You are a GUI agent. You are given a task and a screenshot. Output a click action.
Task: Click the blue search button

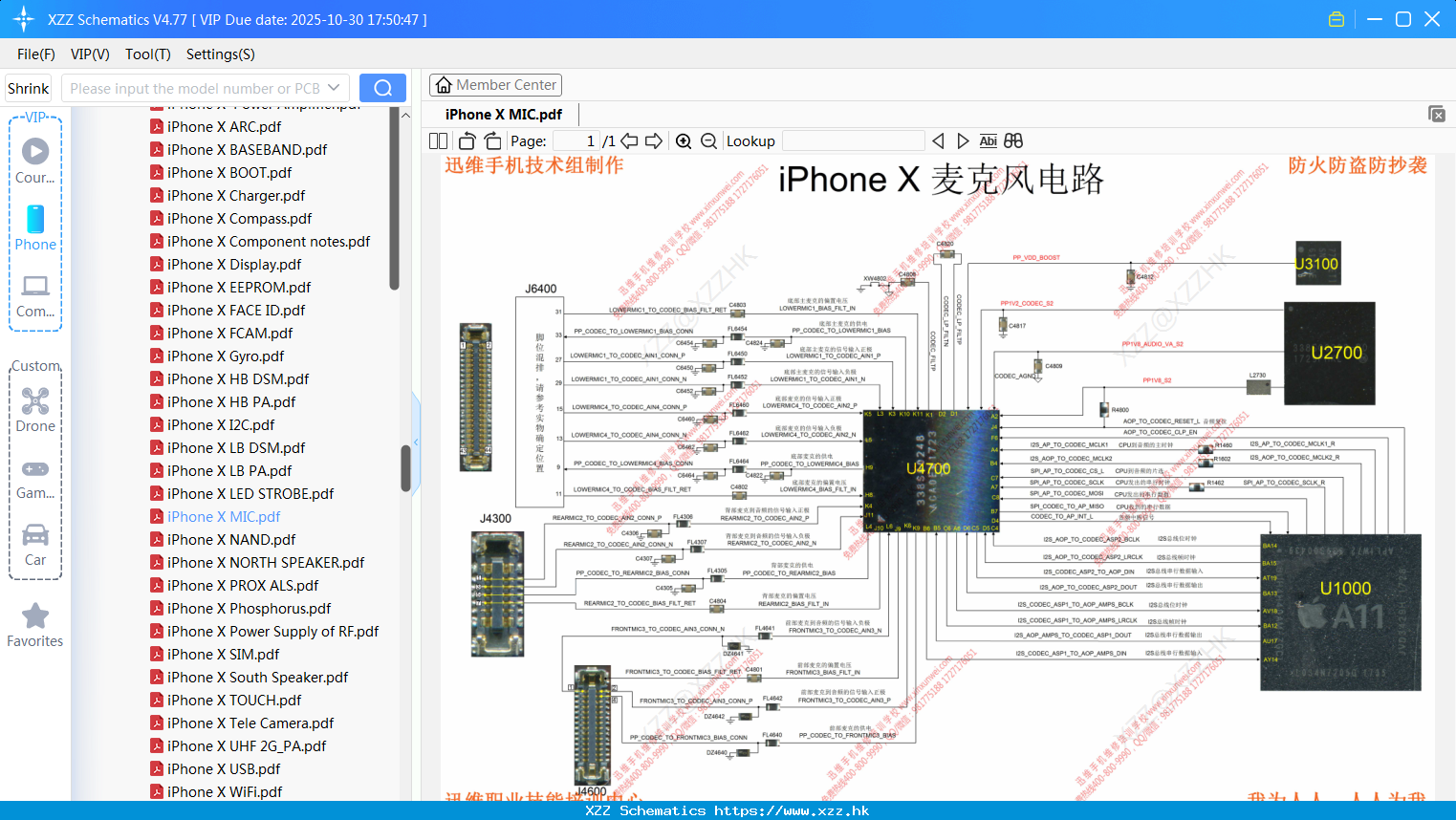pos(382,88)
